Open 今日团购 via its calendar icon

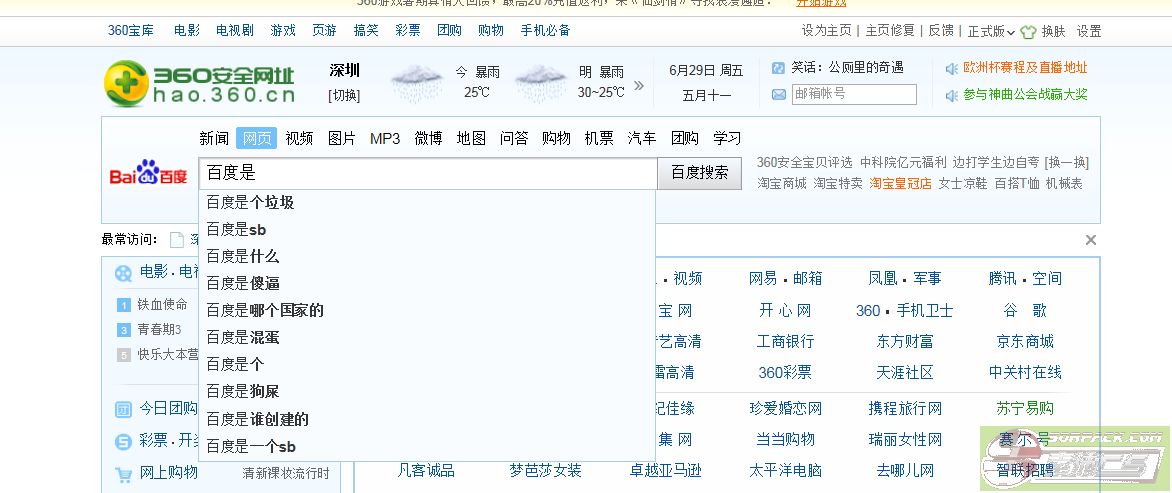pyautogui.click(x=123, y=409)
